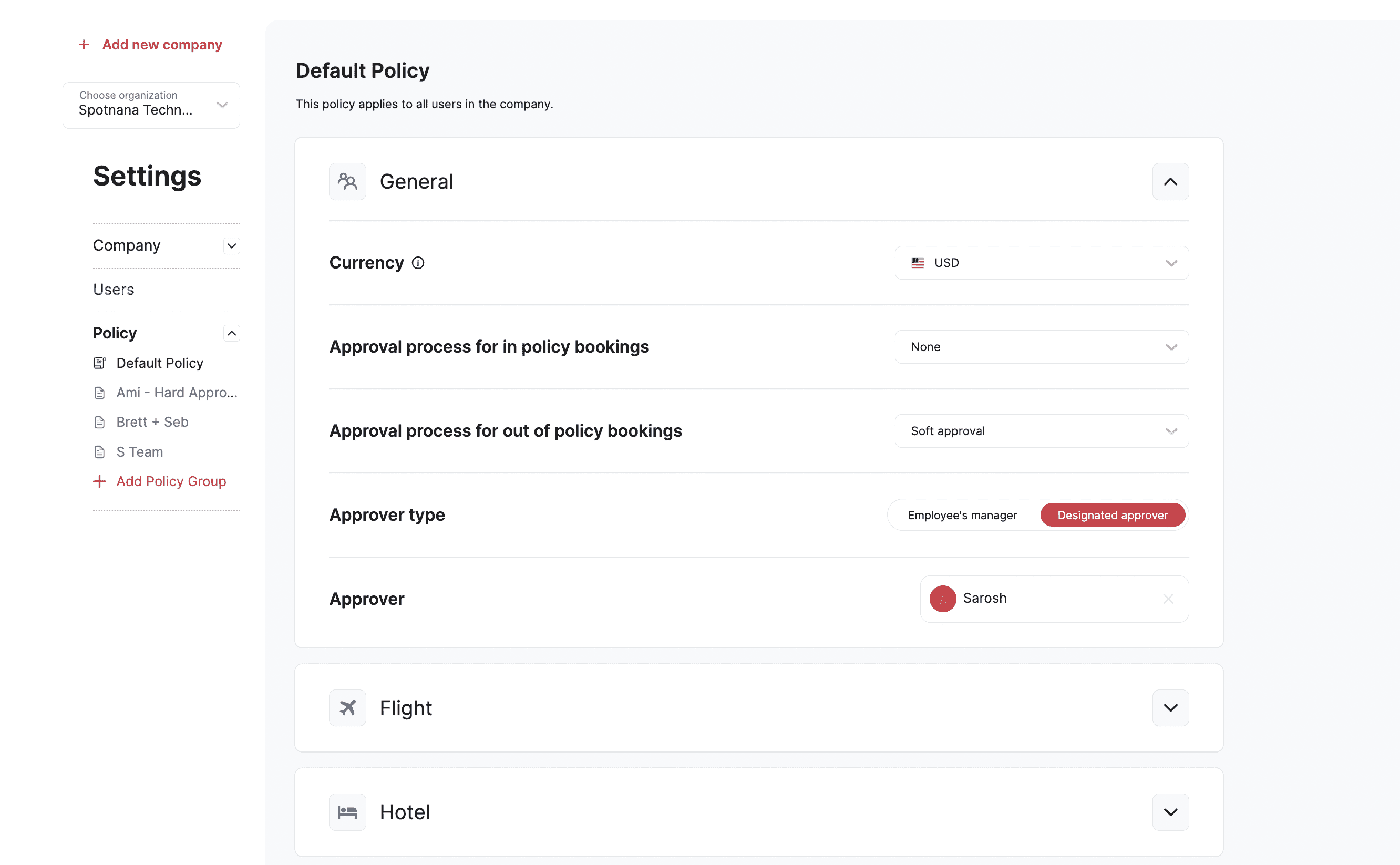This screenshot has height=865, width=1400.
Task: Click Add Policy Group link
Action: click(x=171, y=481)
